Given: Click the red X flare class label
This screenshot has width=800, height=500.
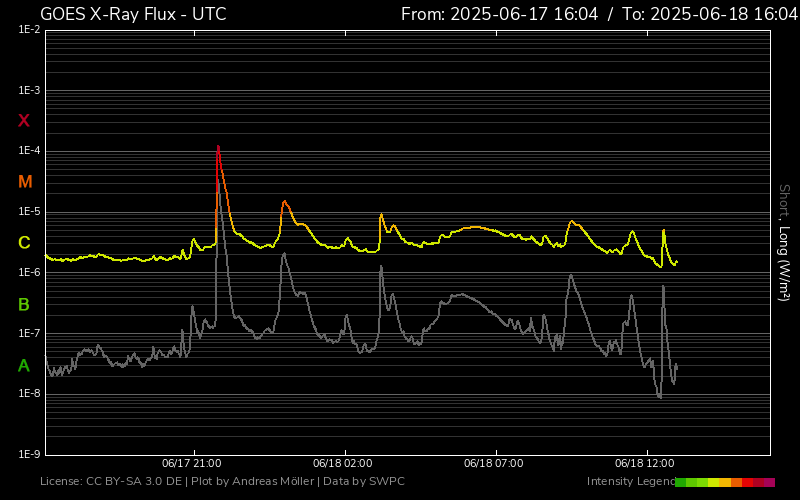Looking at the screenshot, I should point(24,121).
